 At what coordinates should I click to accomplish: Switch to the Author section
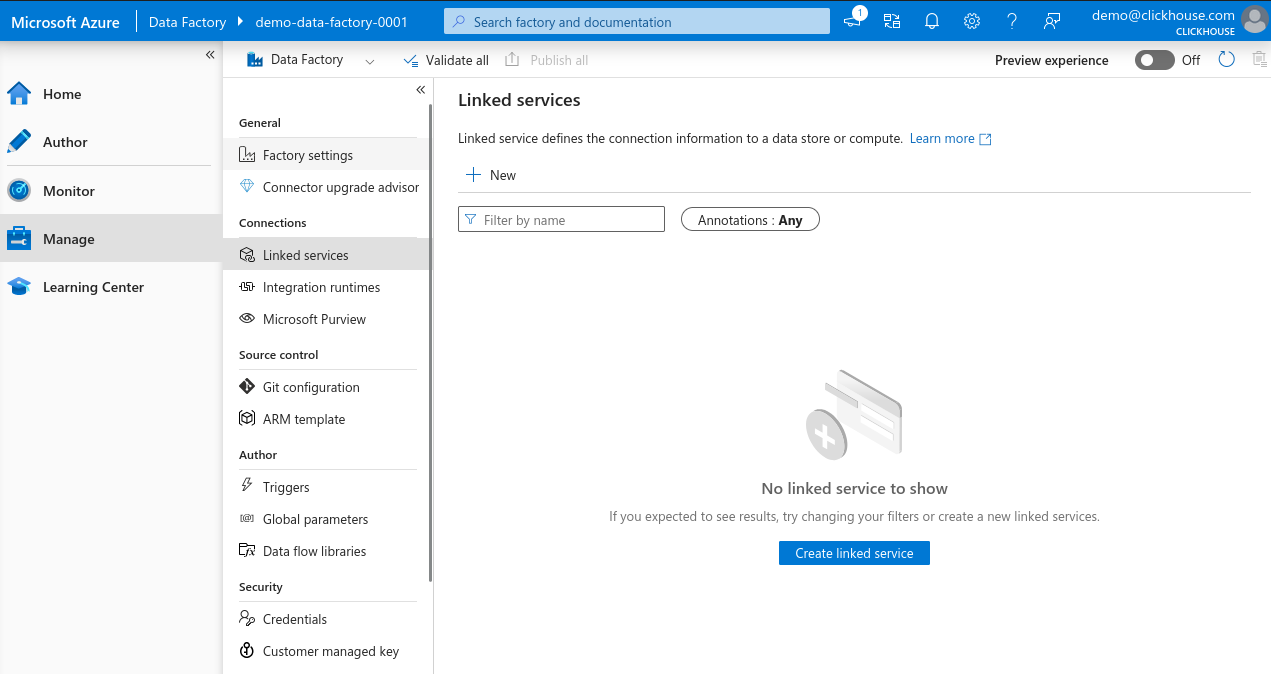click(63, 142)
